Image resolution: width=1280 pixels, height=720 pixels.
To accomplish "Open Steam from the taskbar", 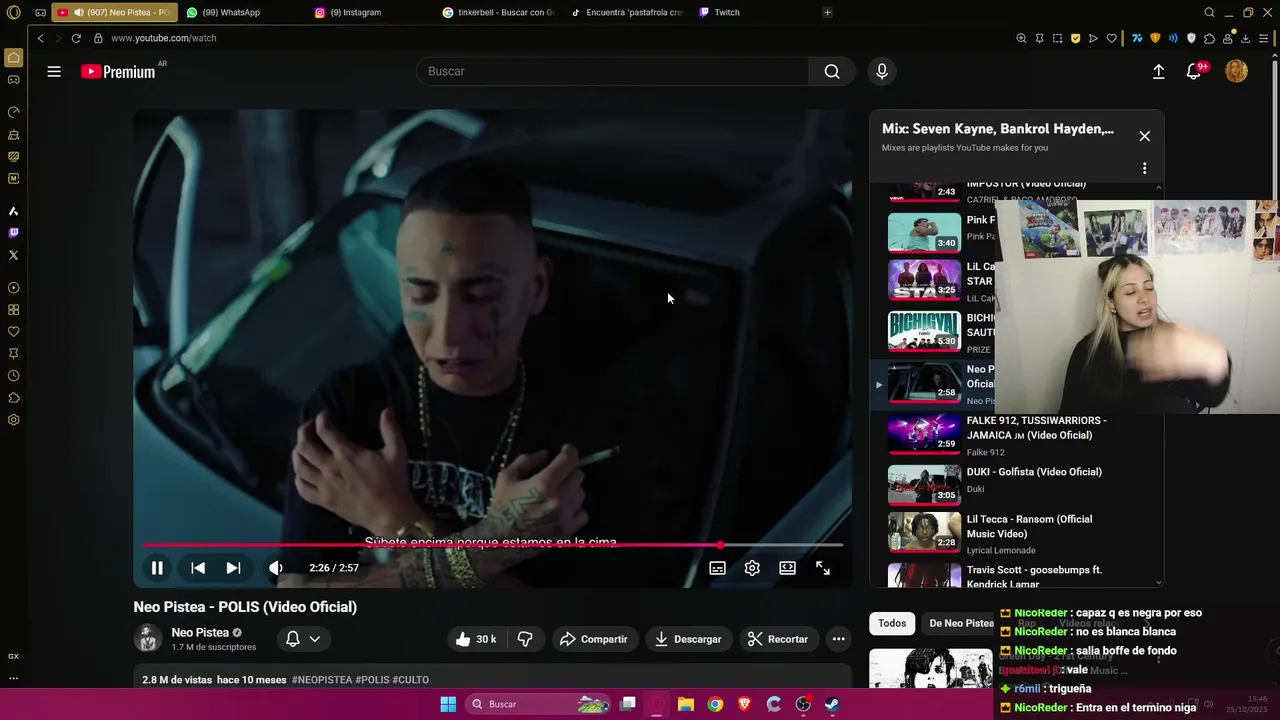I will coord(832,704).
